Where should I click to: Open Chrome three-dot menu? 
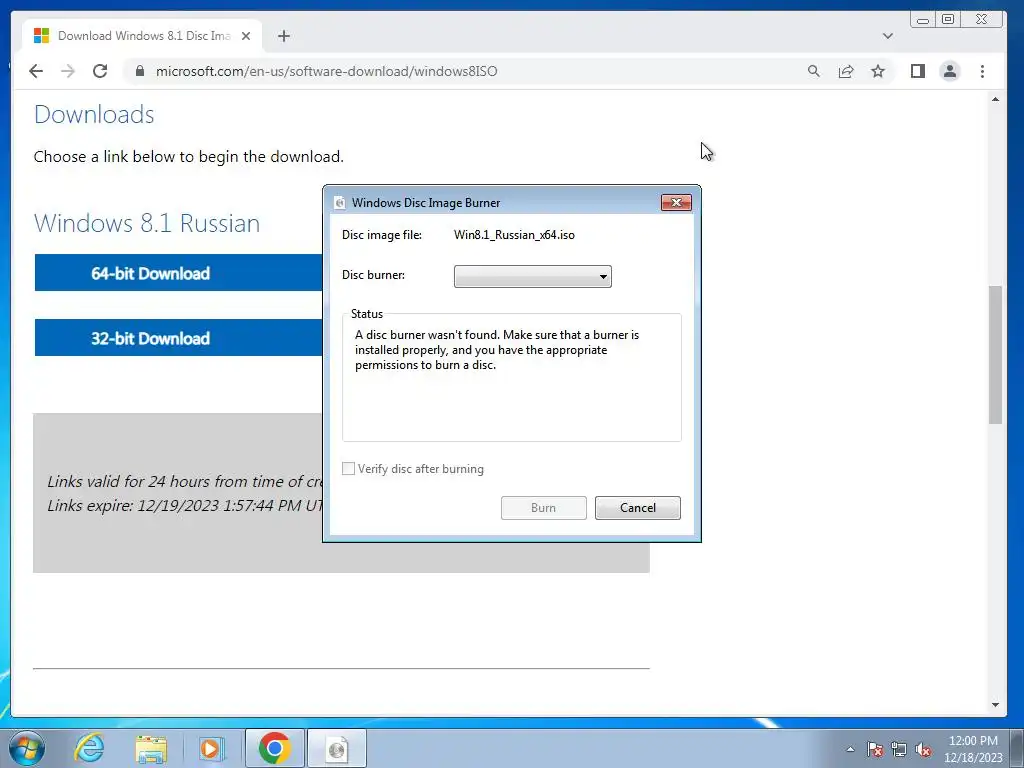982,71
